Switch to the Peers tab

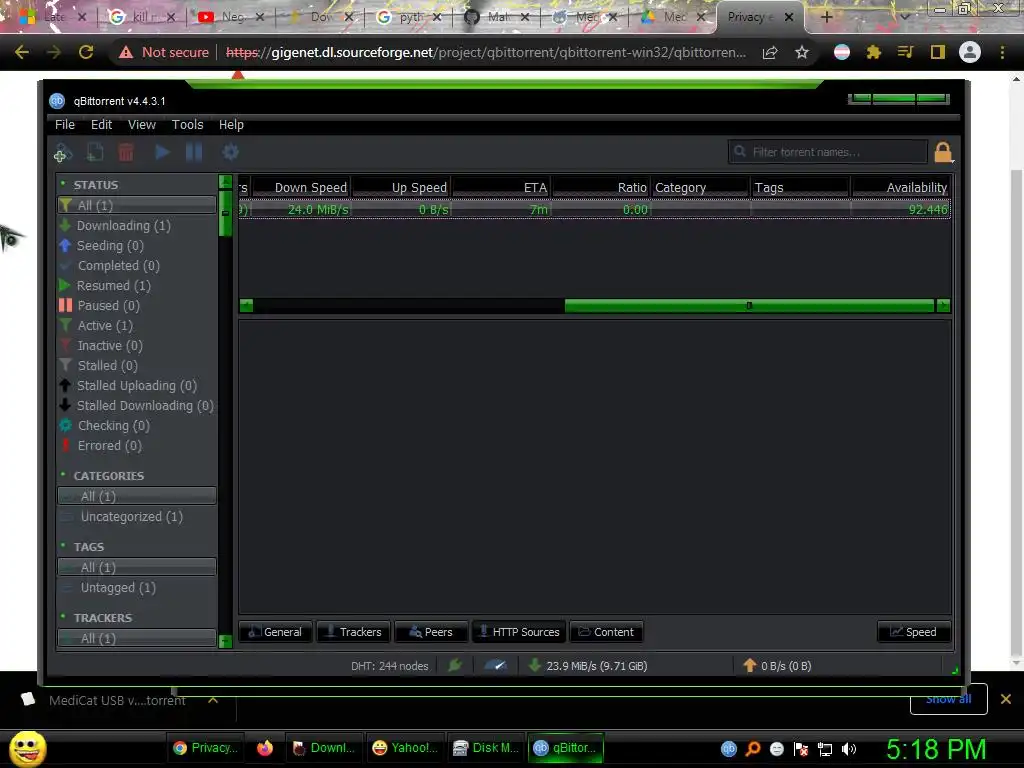pos(431,632)
